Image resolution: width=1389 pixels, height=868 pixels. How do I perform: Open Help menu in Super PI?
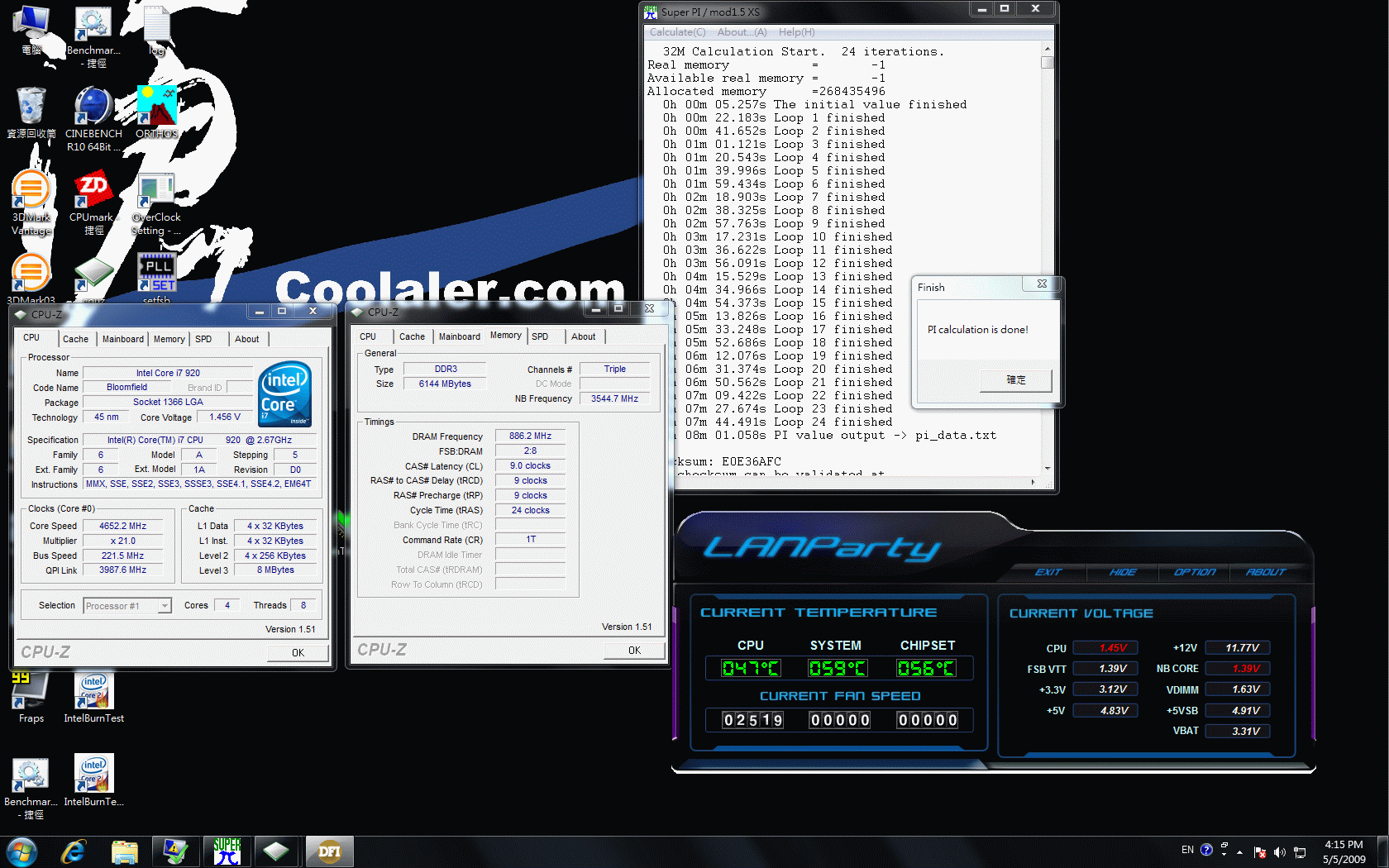coord(796,32)
